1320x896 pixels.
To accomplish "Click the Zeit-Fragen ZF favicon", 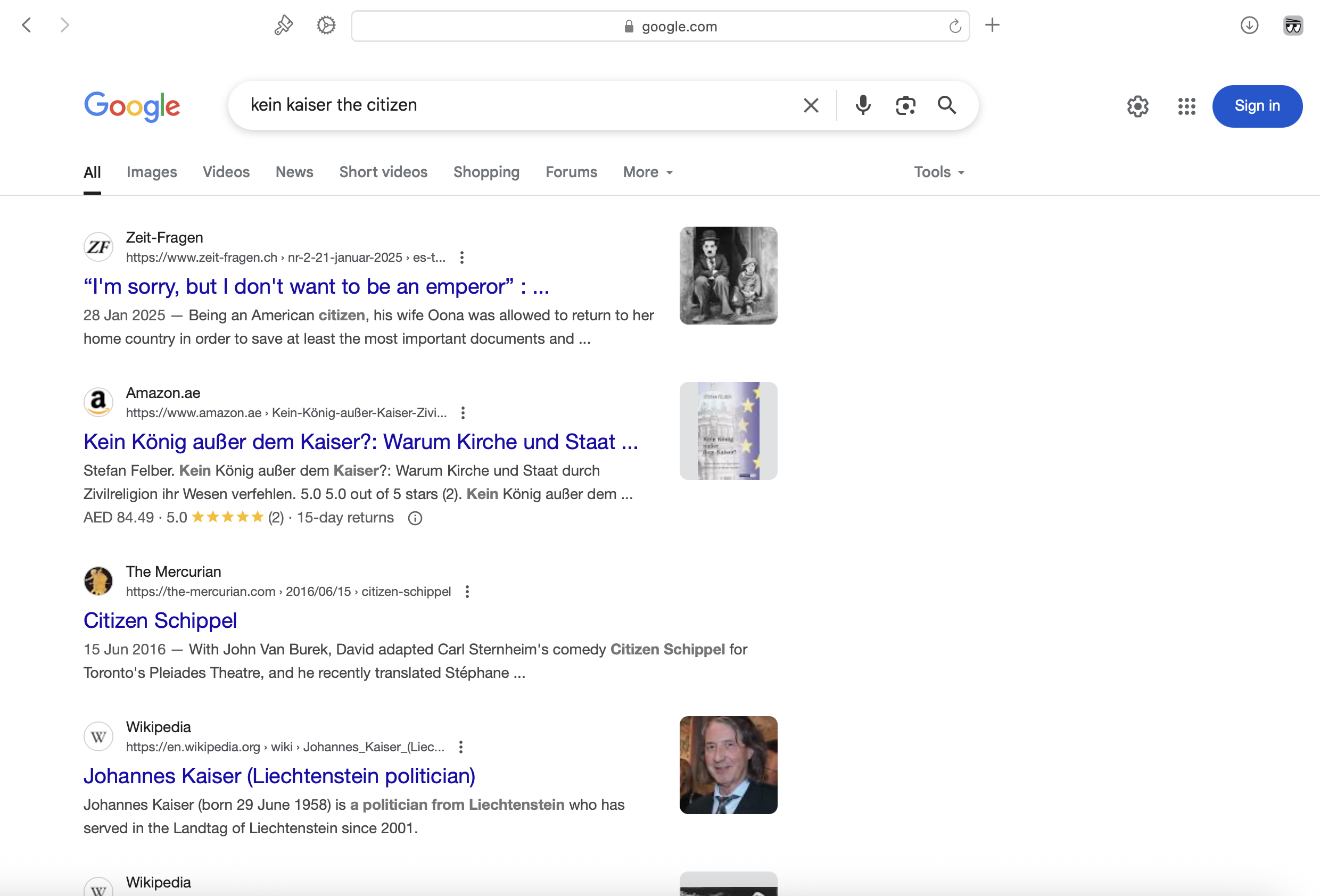I will tap(98, 246).
